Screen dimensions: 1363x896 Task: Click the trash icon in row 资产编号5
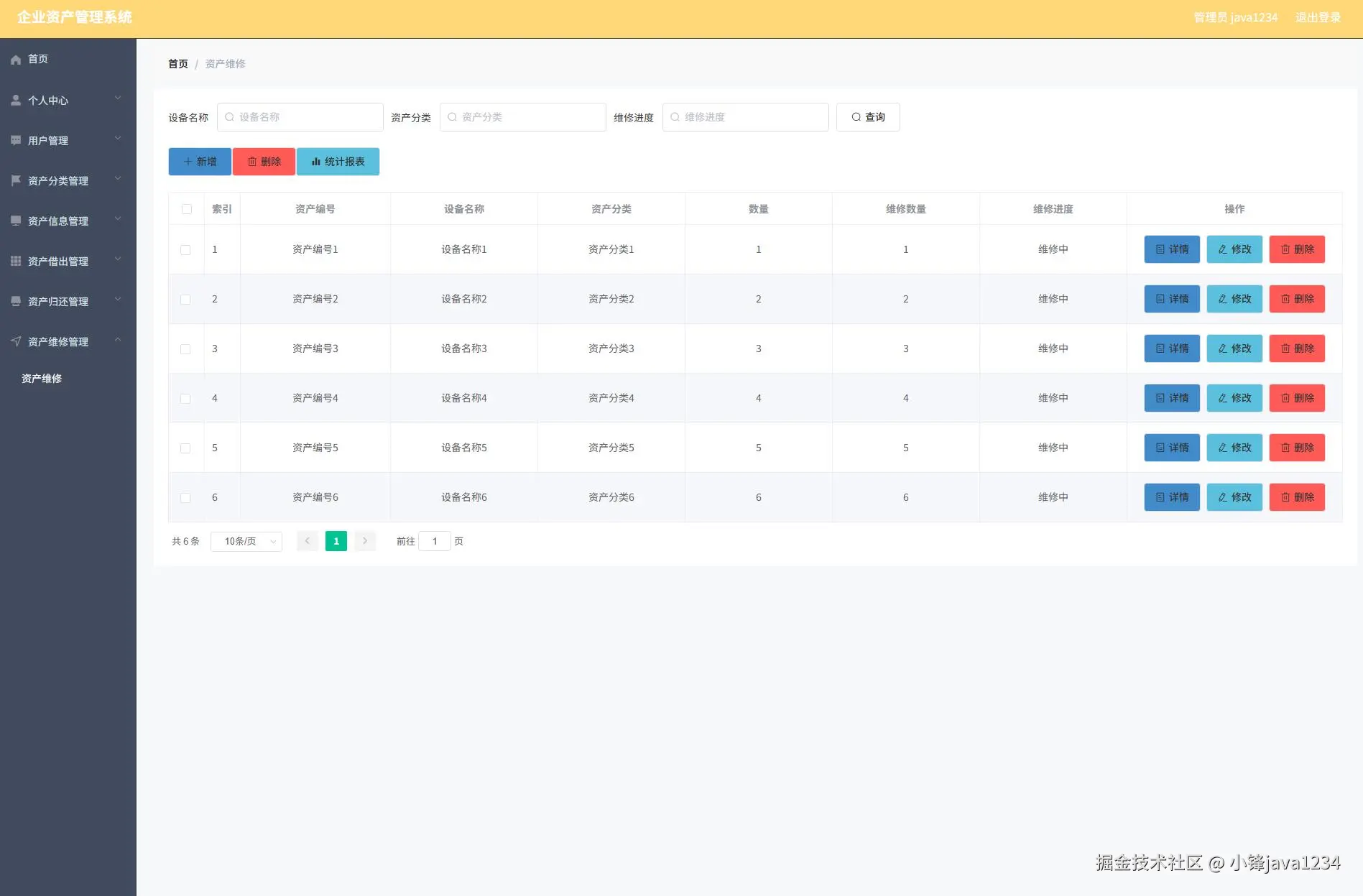click(1285, 448)
